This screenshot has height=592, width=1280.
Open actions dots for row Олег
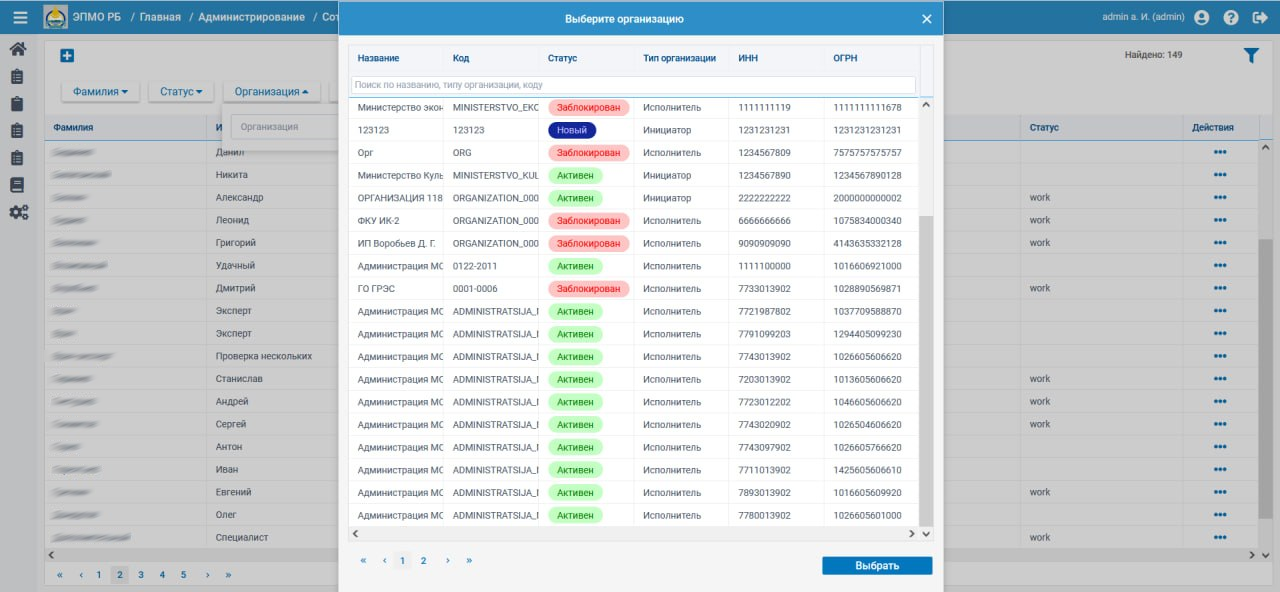coord(1220,515)
